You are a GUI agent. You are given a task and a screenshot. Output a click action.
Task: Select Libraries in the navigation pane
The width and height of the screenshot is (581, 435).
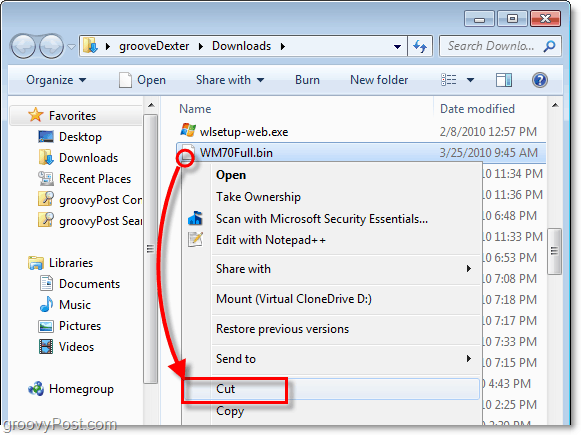pos(71,263)
